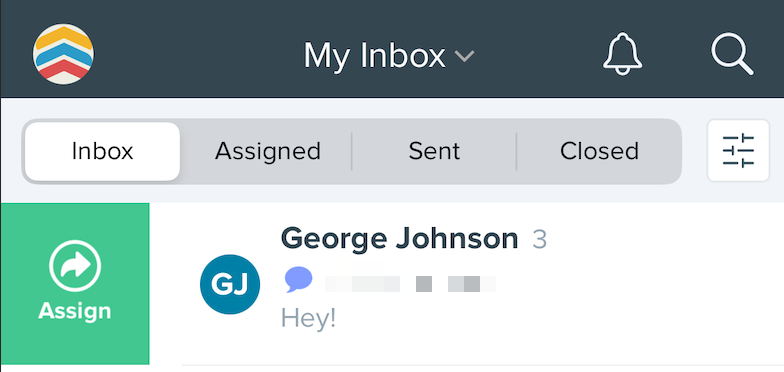The width and height of the screenshot is (784, 372).
Task: Switch to the Closed tab
Action: pyautogui.click(x=599, y=151)
